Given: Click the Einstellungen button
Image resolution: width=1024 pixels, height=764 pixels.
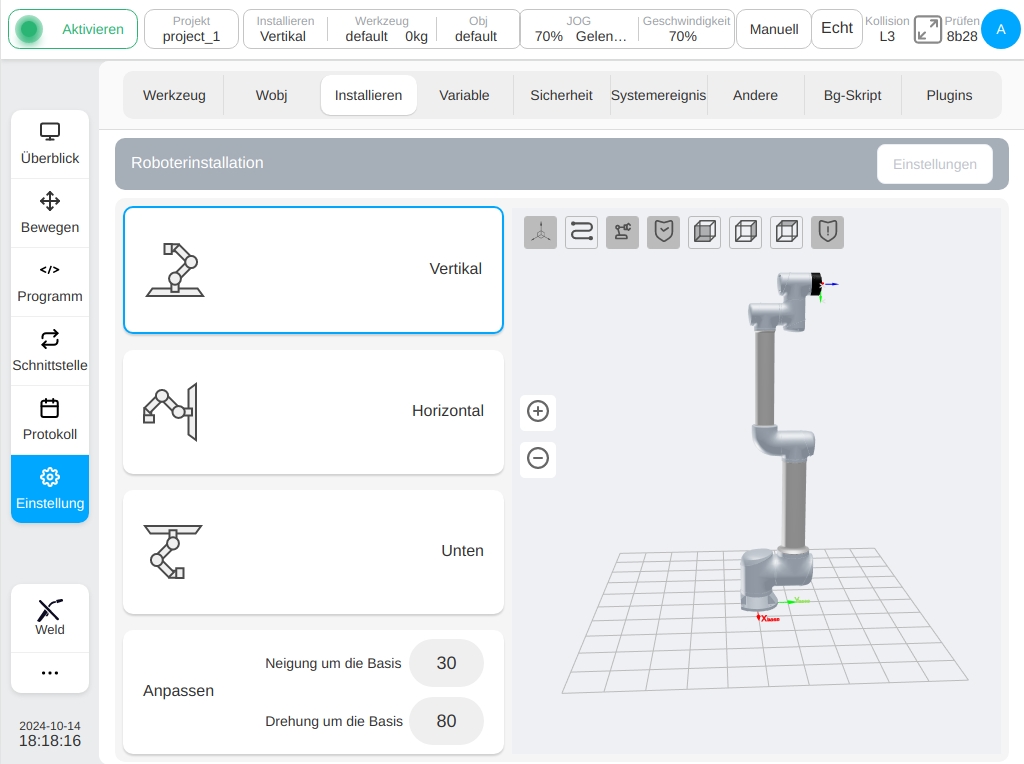Looking at the screenshot, I should click(935, 165).
